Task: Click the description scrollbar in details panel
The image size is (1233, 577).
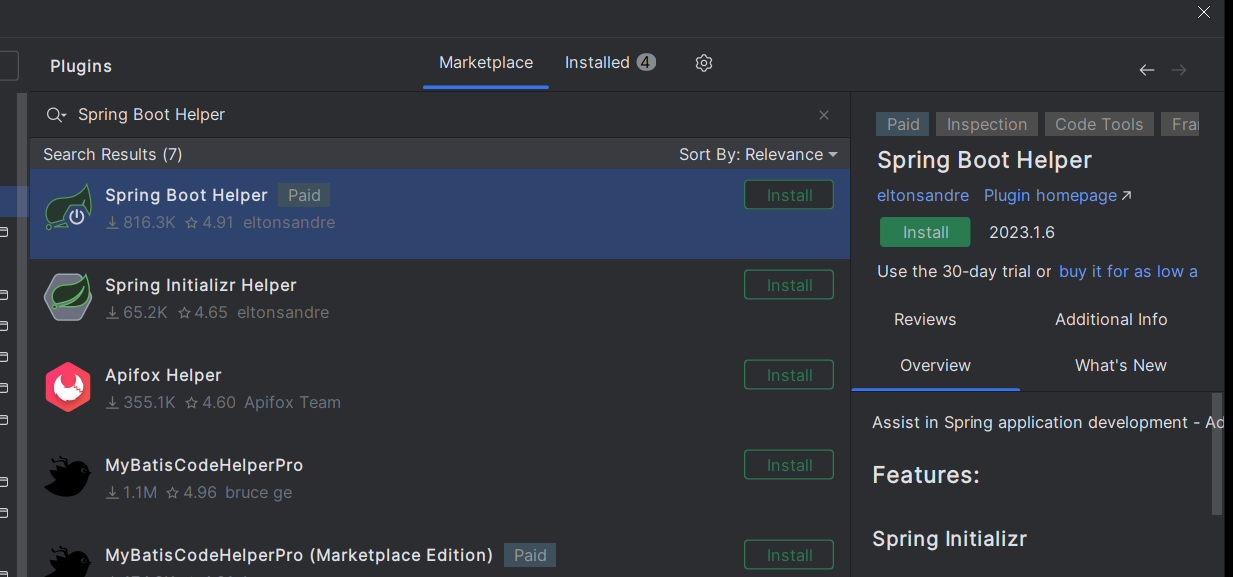Action: [x=1217, y=452]
